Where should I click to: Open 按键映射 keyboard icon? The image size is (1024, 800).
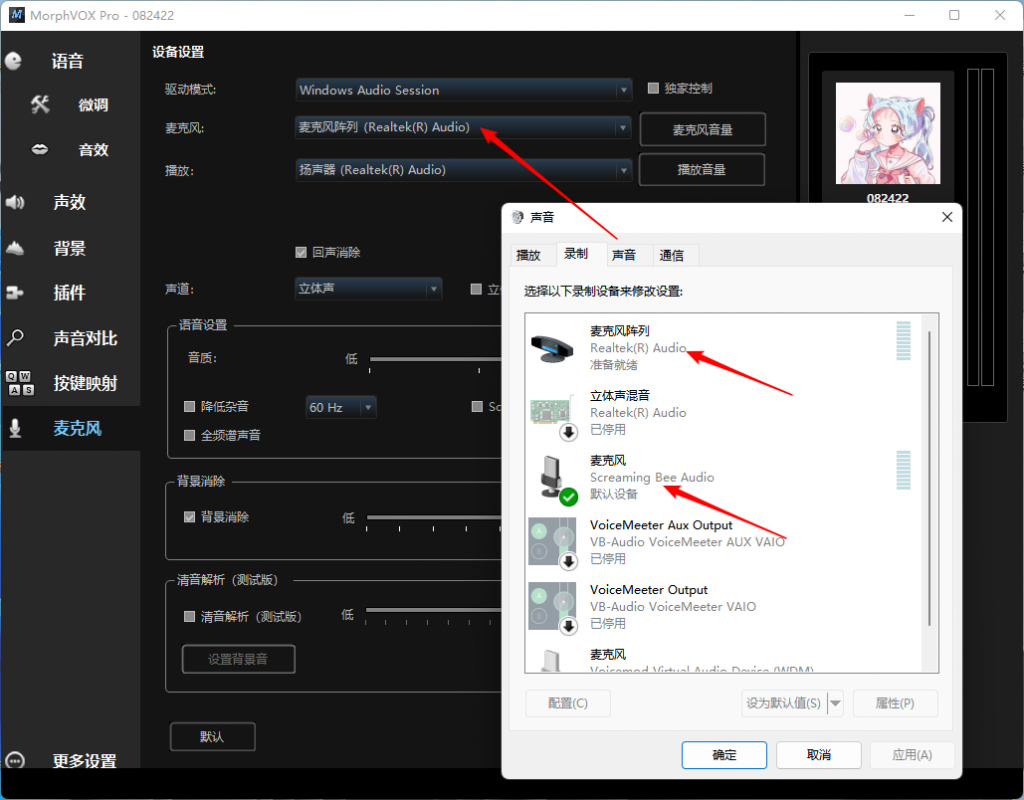tap(20, 383)
